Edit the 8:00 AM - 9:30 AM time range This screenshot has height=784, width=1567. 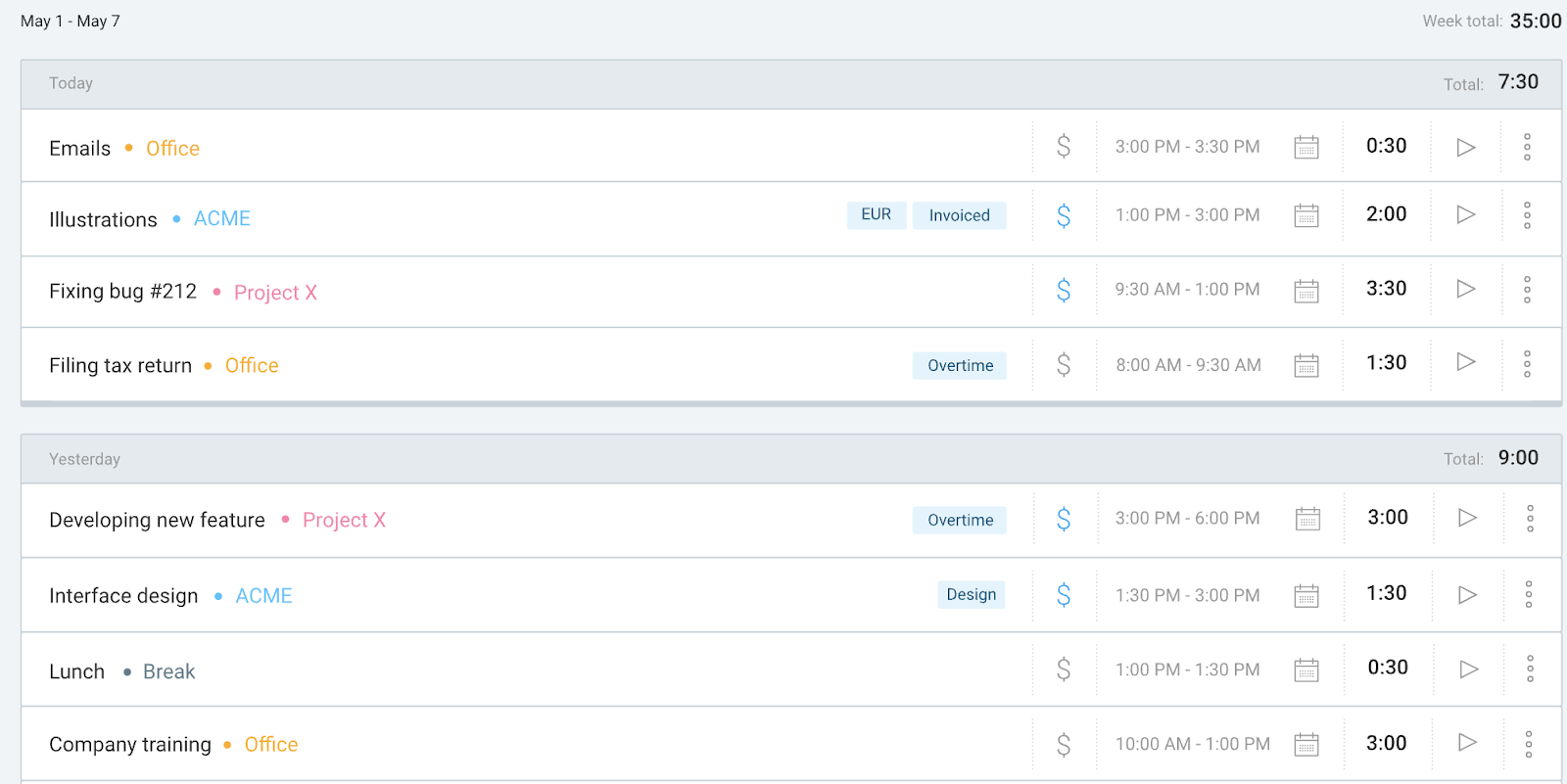[1188, 365]
